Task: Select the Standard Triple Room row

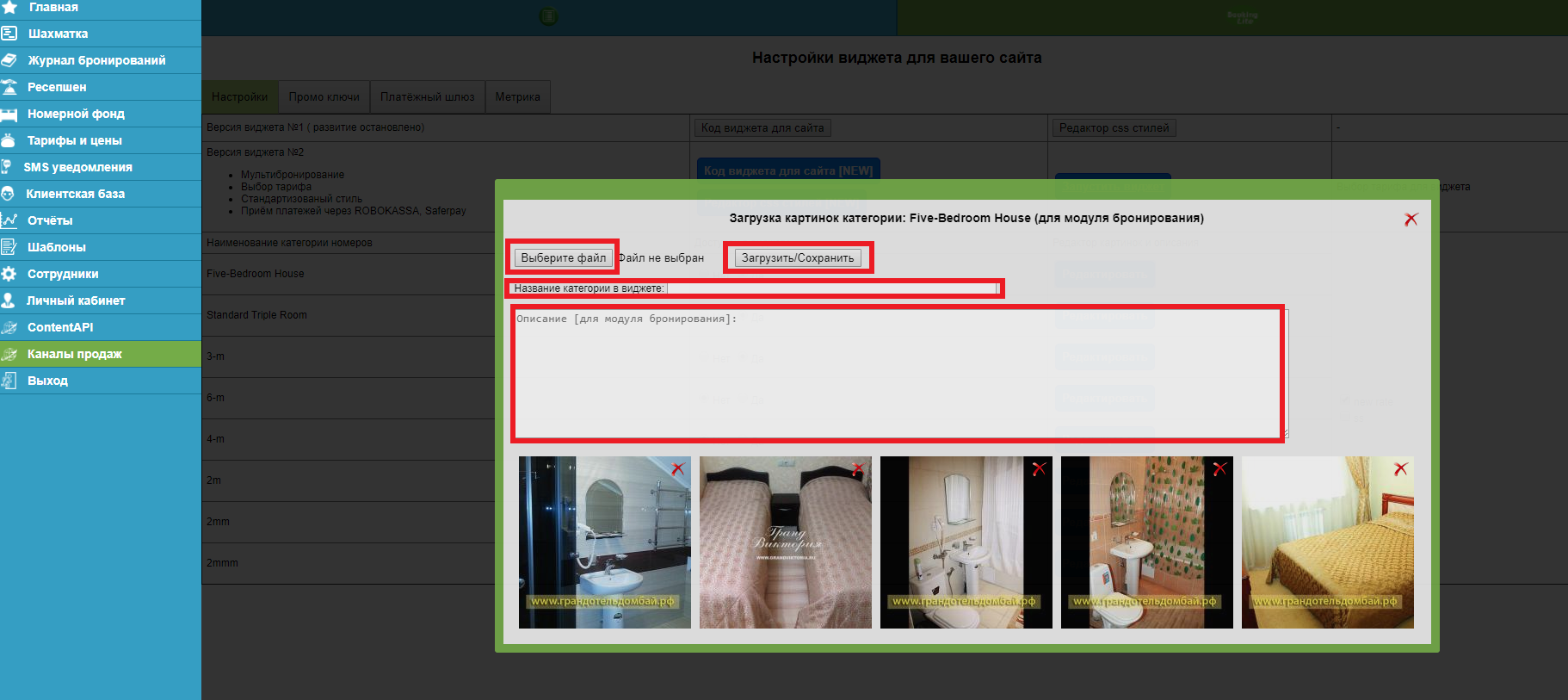Action: tap(349, 315)
